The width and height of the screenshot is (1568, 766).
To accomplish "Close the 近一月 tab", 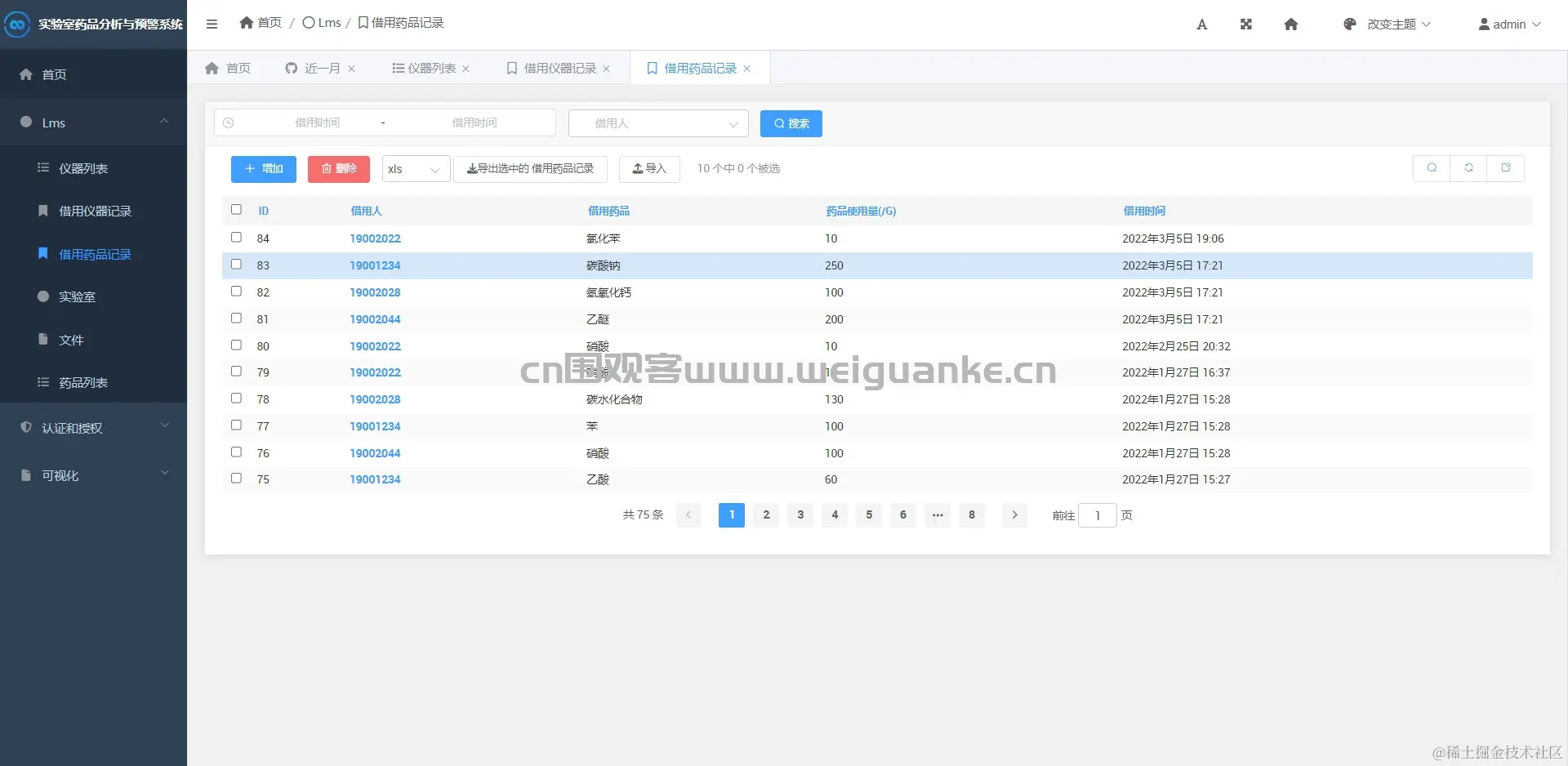I will (351, 69).
